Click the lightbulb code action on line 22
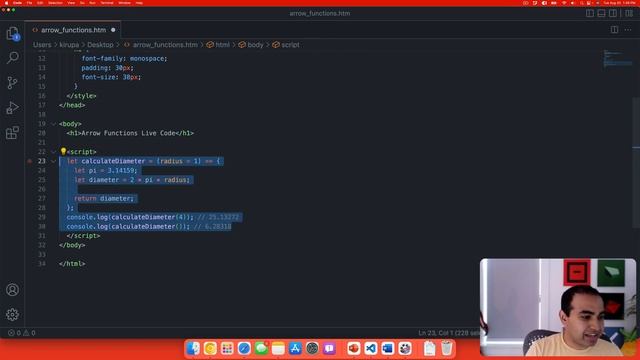Image resolution: width=640 pixels, height=360 pixels. pyautogui.click(x=63, y=151)
